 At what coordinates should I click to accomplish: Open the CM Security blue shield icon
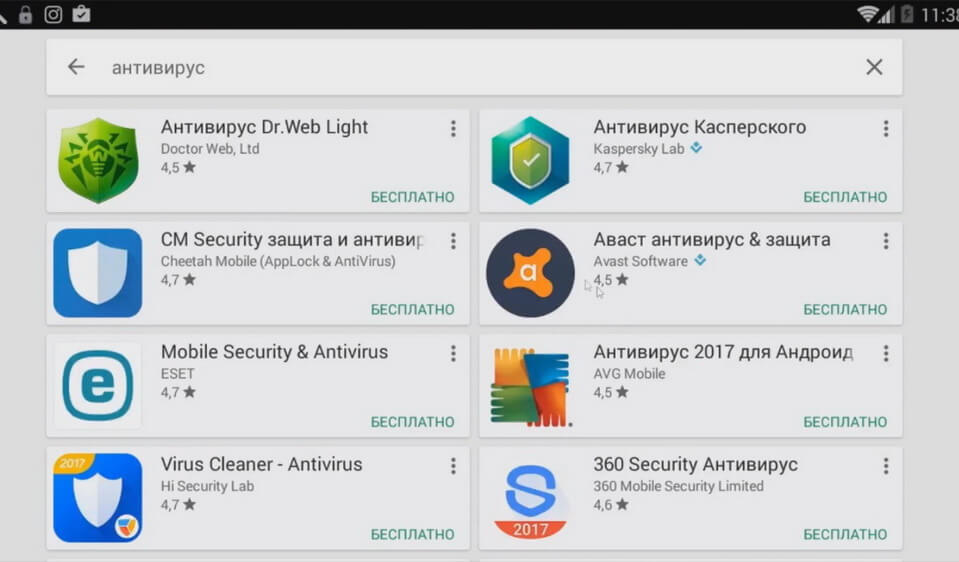[x=98, y=273]
